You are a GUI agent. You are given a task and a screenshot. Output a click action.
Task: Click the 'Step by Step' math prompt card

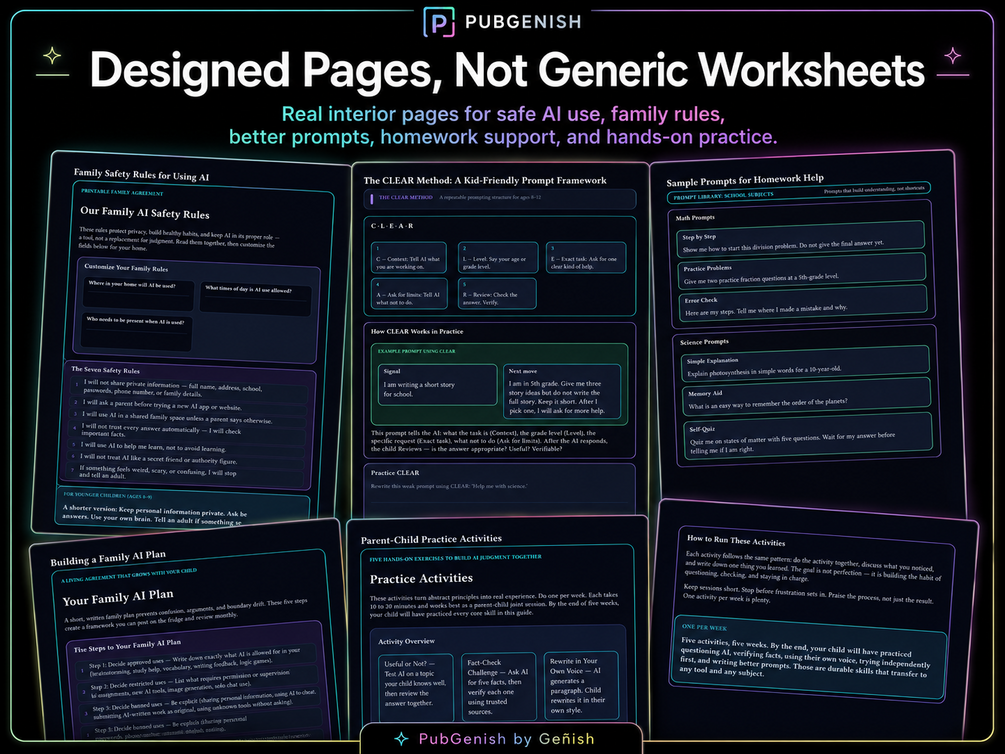(x=801, y=240)
